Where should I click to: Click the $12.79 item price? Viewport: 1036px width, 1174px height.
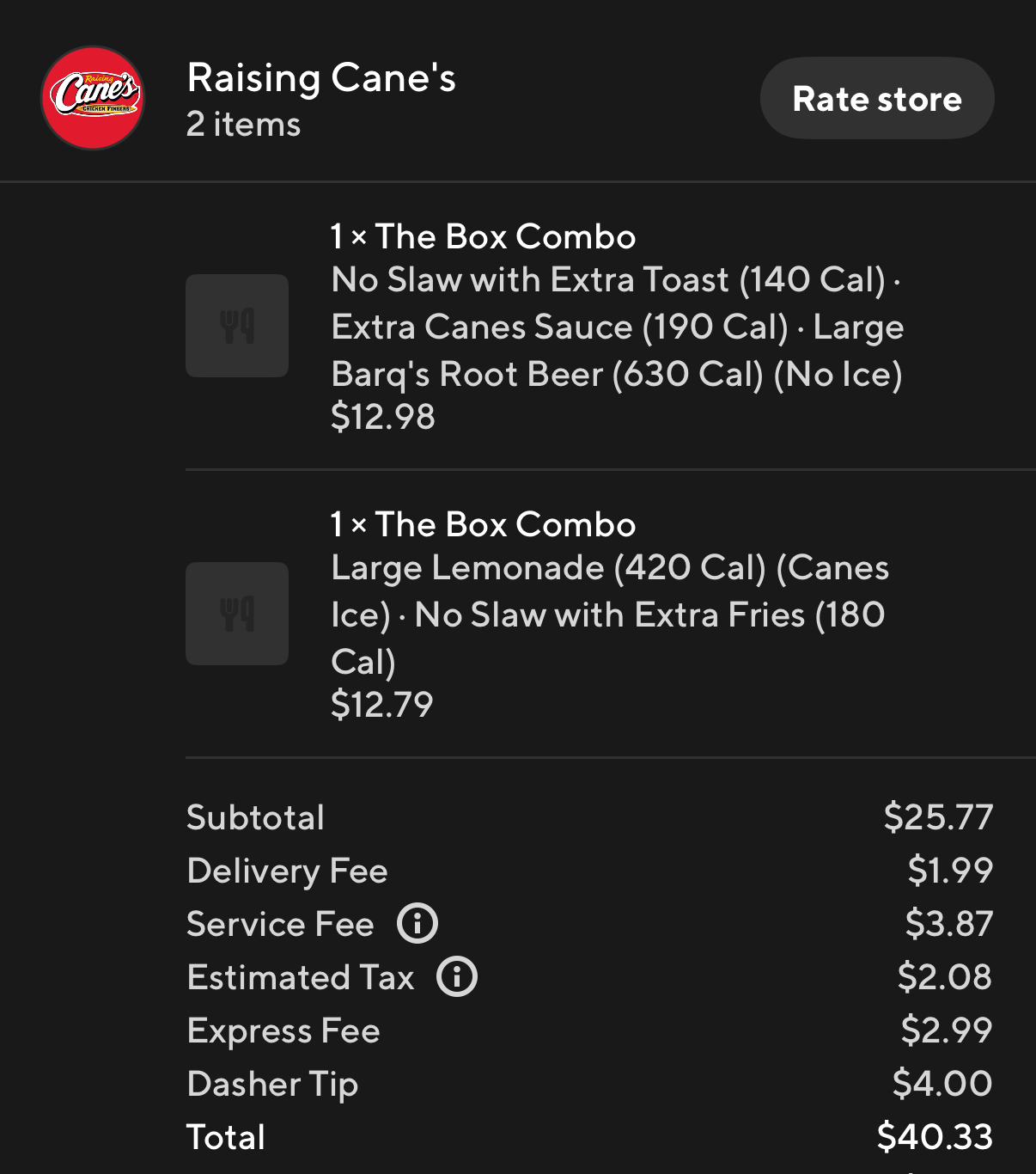tap(382, 705)
